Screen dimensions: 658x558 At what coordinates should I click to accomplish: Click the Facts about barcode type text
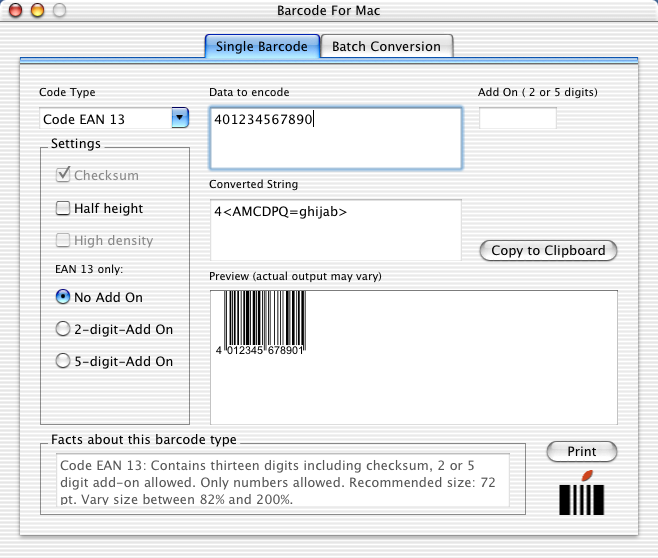[282, 480]
